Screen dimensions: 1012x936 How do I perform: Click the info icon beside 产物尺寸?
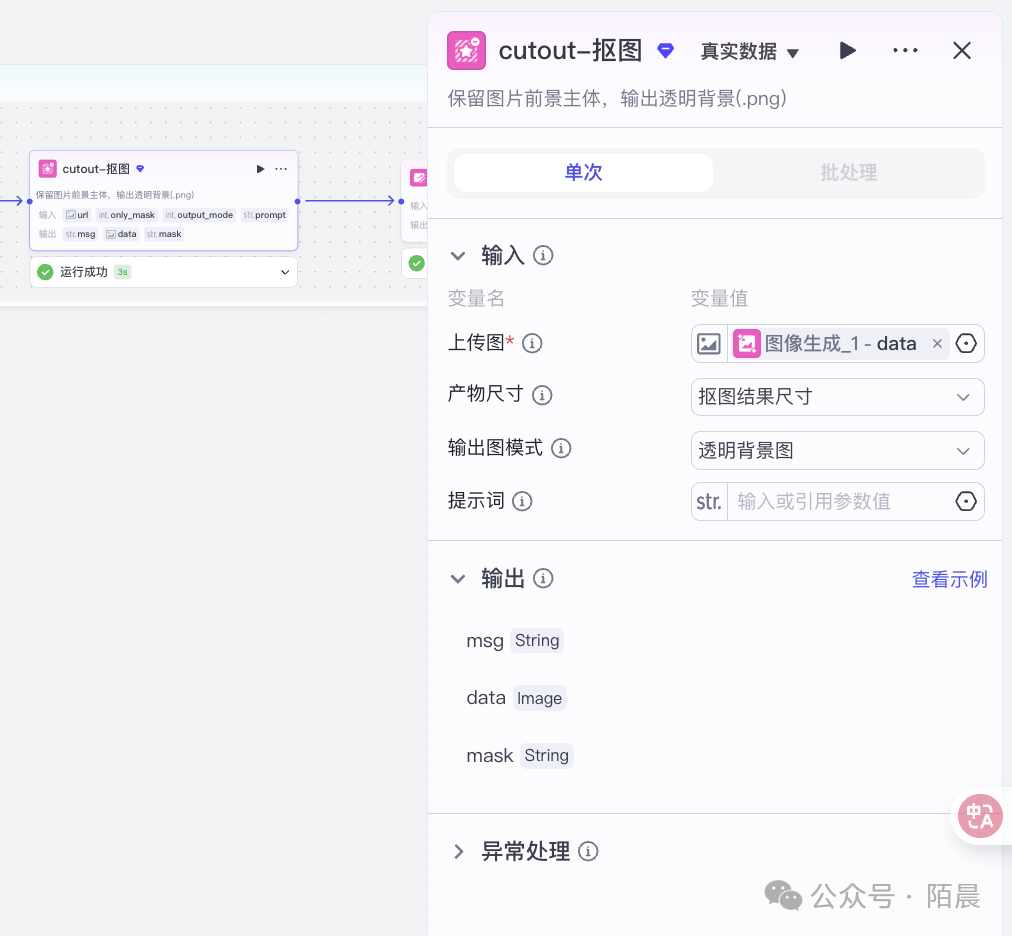coord(542,395)
